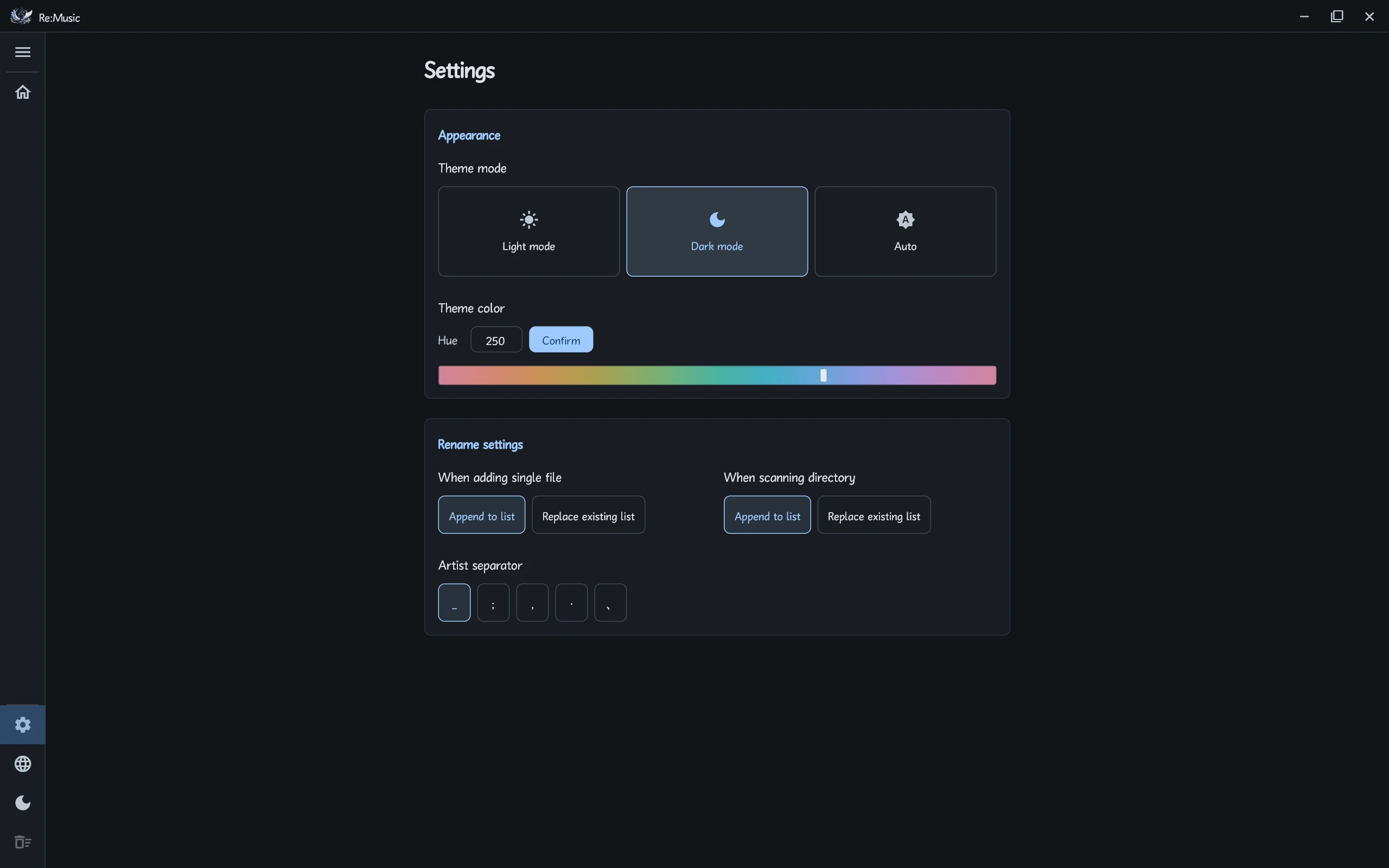The width and height of the screenshot is (1389, 868).
Task: Choose Replace existing list for scanning directory
Action: click(x=874, y=515)
